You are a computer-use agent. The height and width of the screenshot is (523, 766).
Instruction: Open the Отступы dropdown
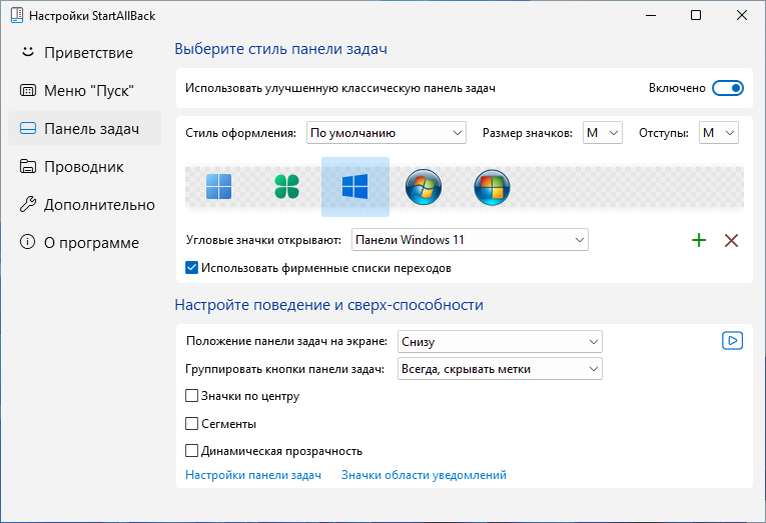(x=719, y=133)
